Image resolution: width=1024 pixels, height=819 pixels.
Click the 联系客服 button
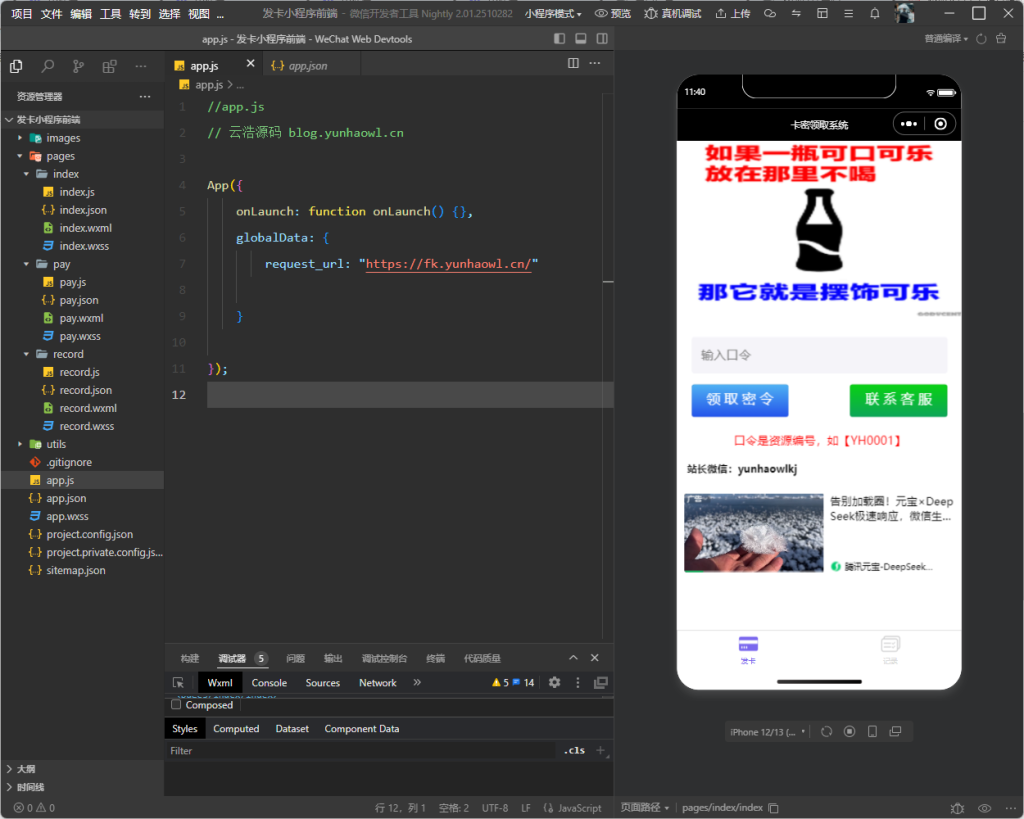point(898,400)
